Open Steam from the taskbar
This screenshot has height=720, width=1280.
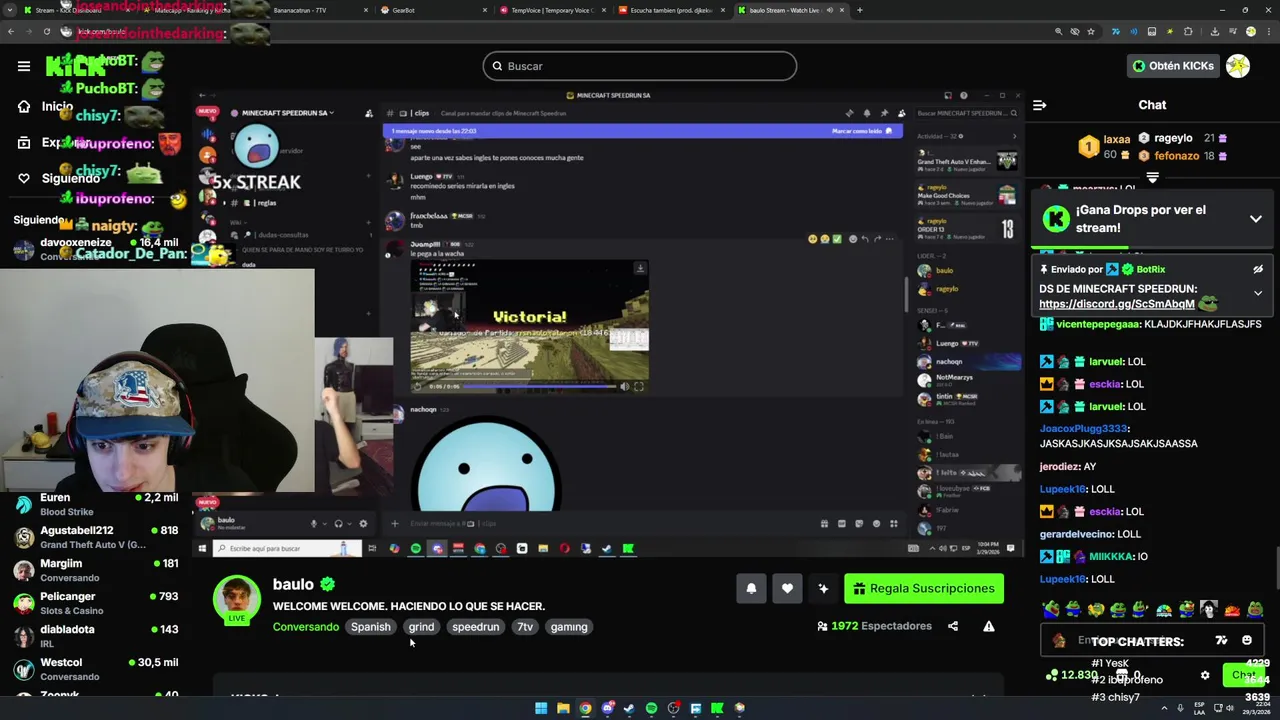click(629, 708)
